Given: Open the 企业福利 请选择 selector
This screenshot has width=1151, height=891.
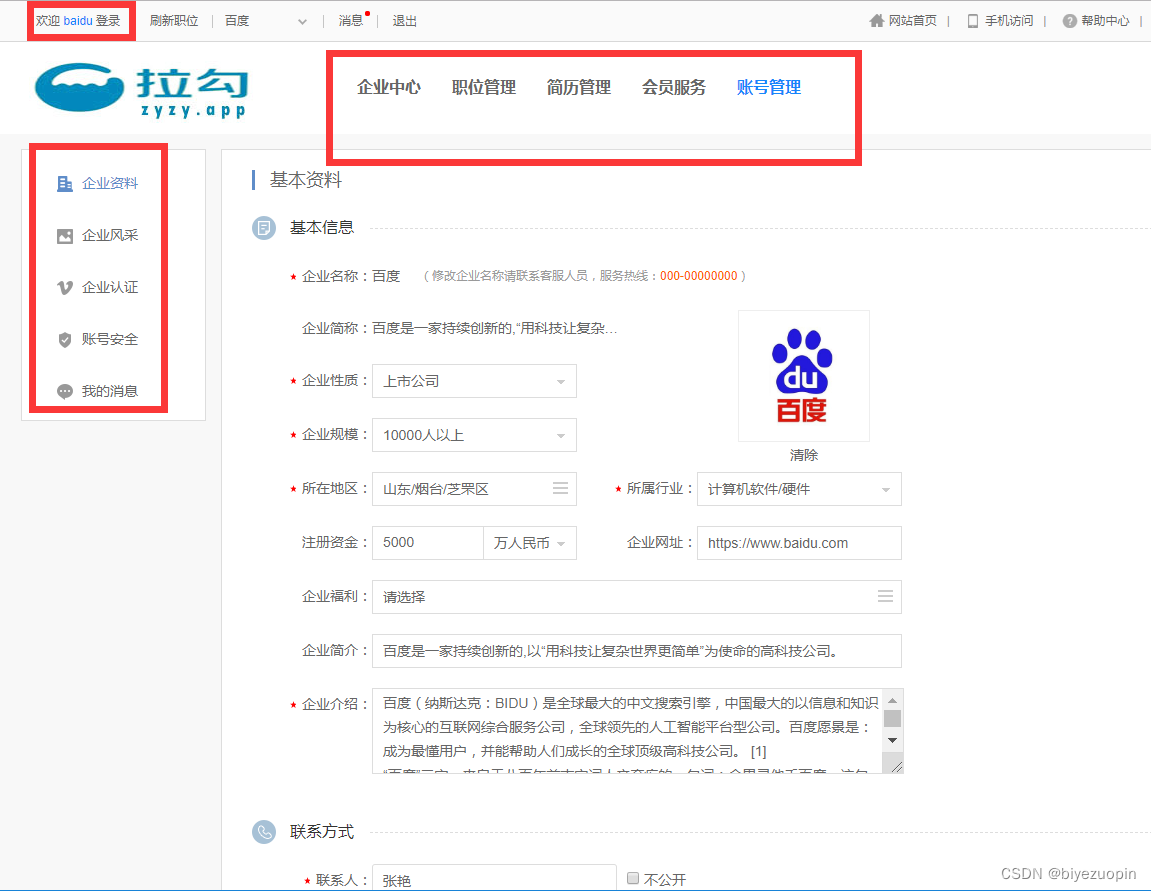Looking at the screenshot, I should pos(636,597).
